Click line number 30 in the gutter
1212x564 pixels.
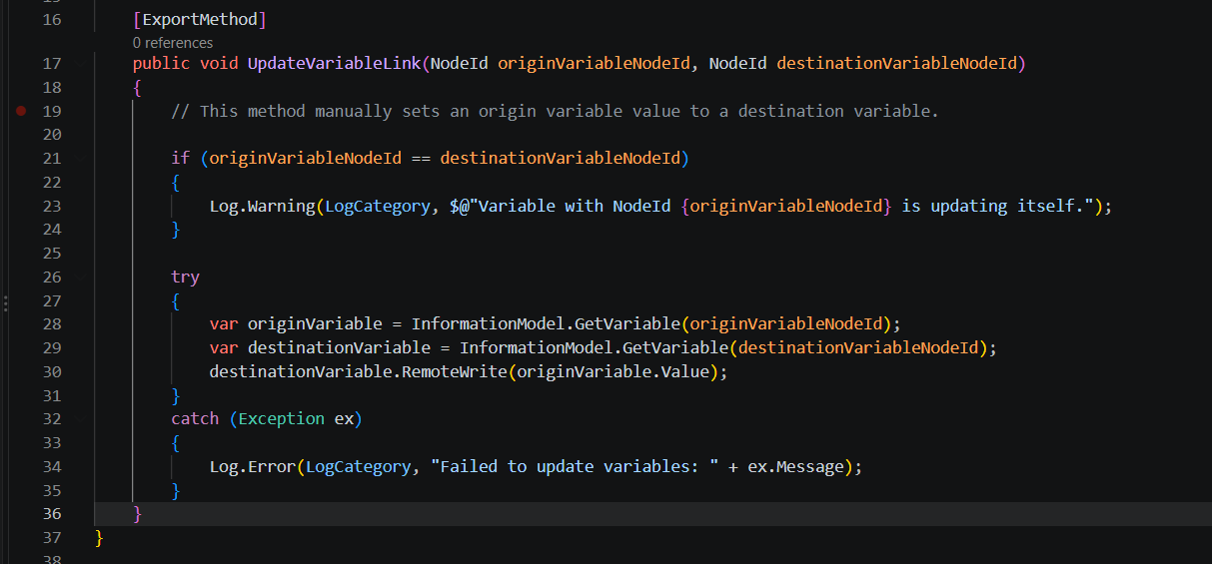coord(52,371)
